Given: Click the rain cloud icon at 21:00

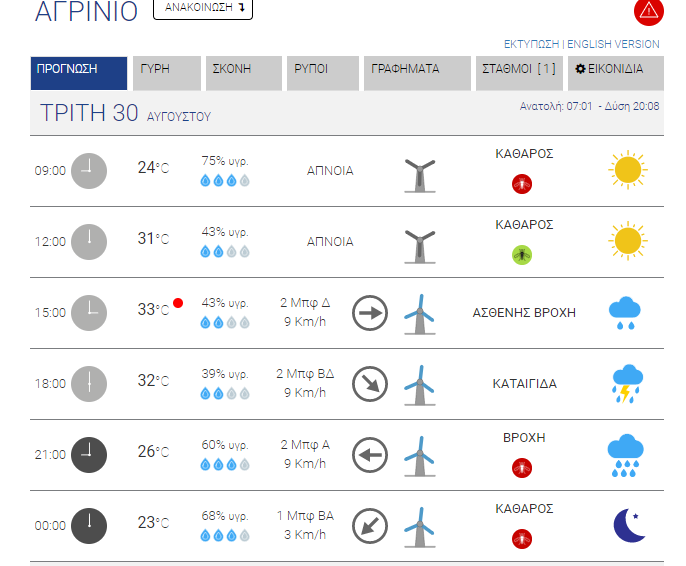Looking at the screenshot, I should click(626, 455).
